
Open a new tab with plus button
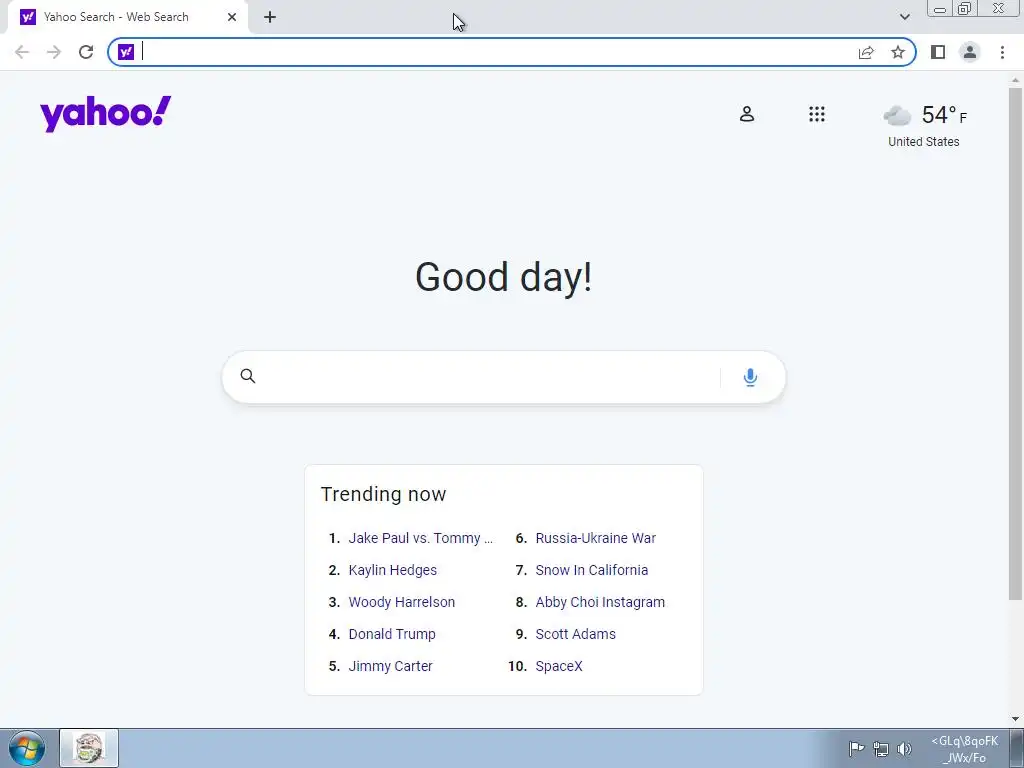point(270,18)
